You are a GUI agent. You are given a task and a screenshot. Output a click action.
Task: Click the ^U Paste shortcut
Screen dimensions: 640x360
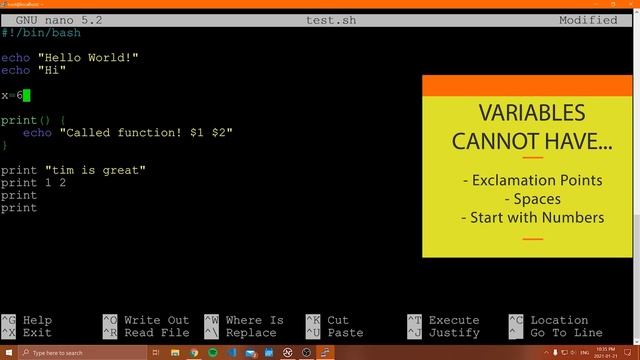coord(335,333)
